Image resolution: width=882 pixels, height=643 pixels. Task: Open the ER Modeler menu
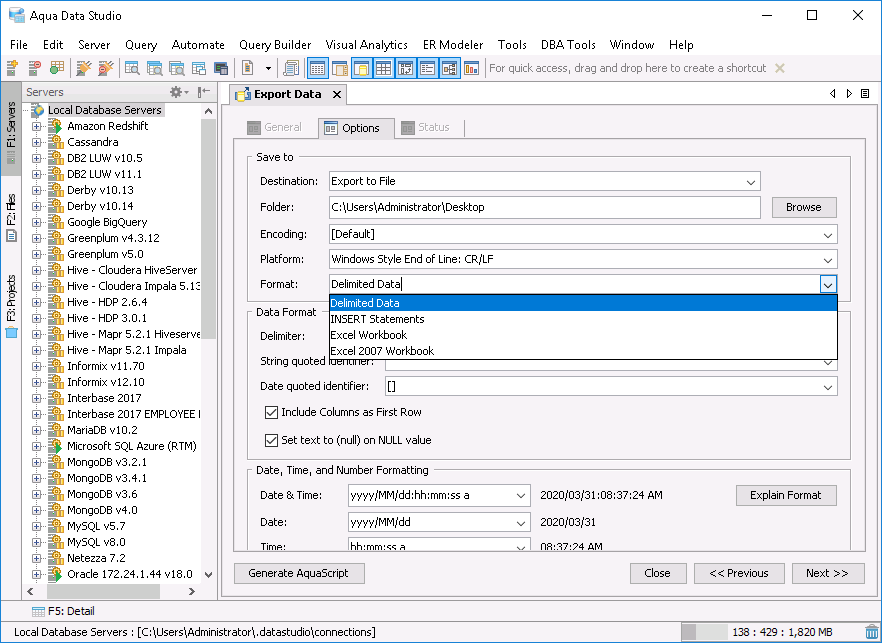453,45
